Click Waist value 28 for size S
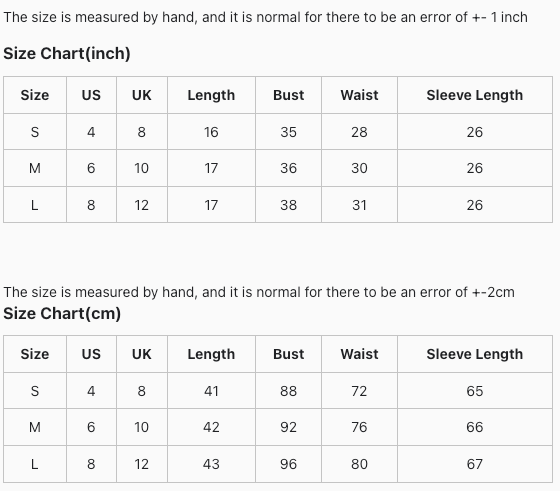This screenshot has width=560, height=491. (359, 132)
